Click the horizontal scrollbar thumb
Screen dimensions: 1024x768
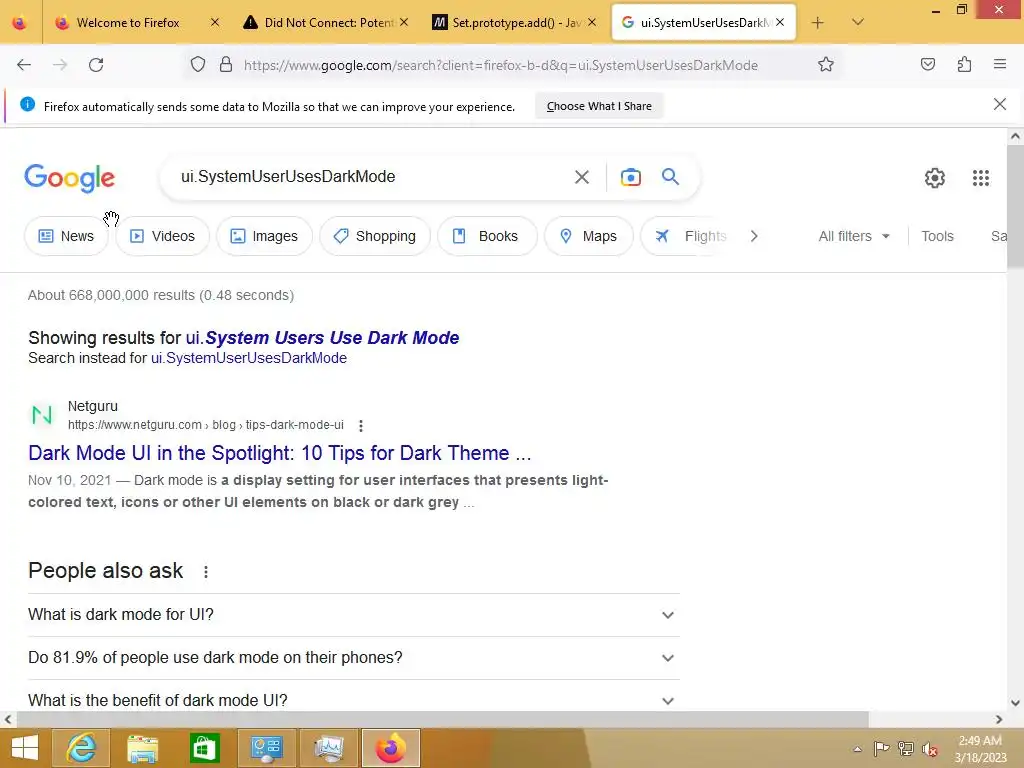tap(442, 719)
